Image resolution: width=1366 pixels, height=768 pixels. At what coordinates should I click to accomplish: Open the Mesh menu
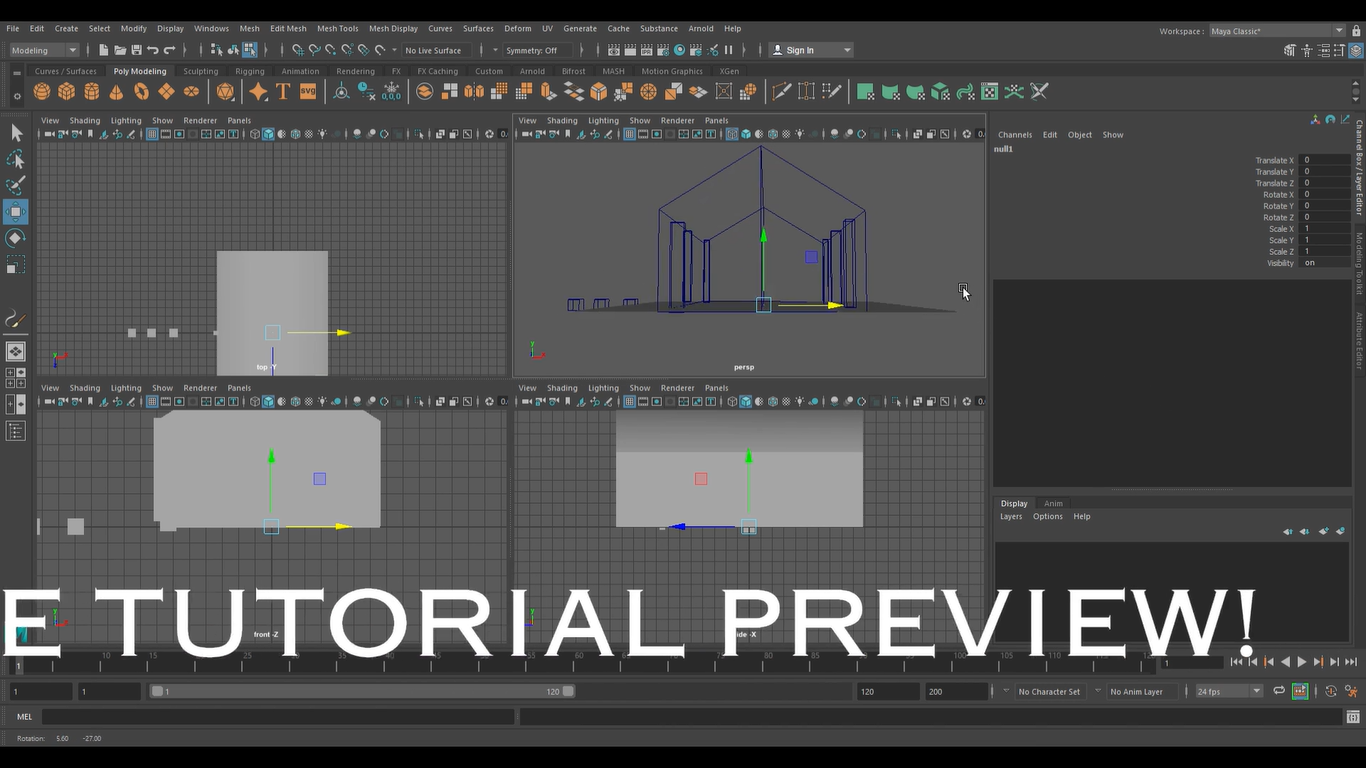pyautogui.click(x=249, y=28)
